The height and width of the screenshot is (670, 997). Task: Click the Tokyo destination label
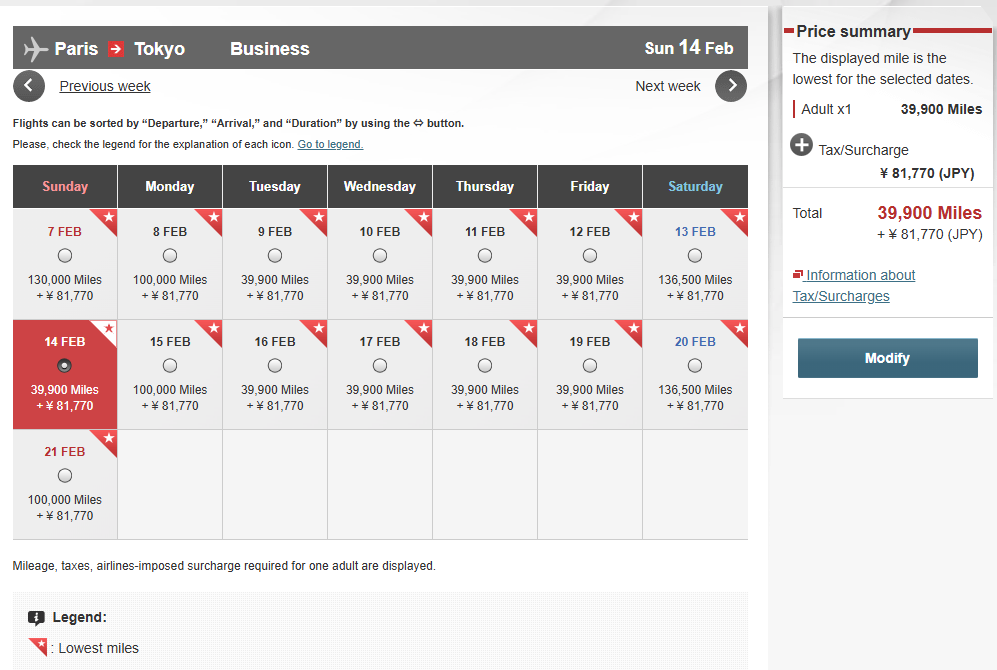pyautogui.click(x=160, y=49)
